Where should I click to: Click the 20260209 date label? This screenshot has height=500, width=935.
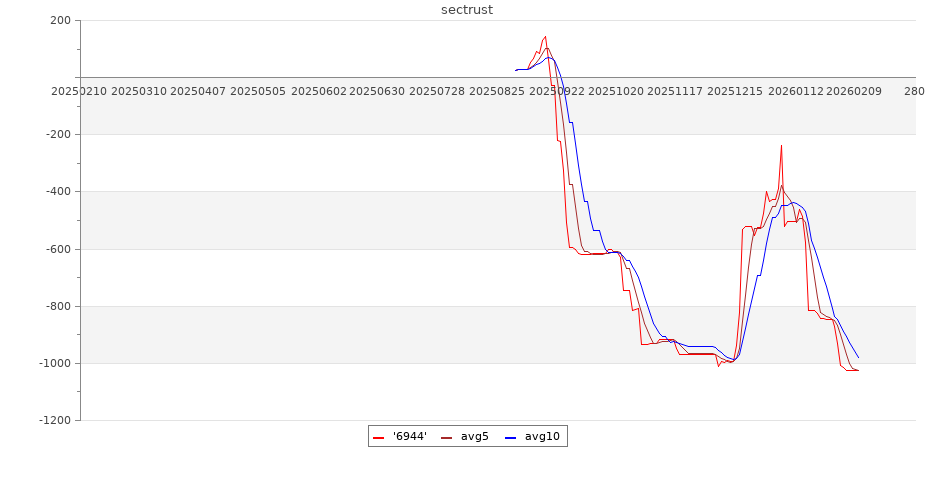[854, 91]
